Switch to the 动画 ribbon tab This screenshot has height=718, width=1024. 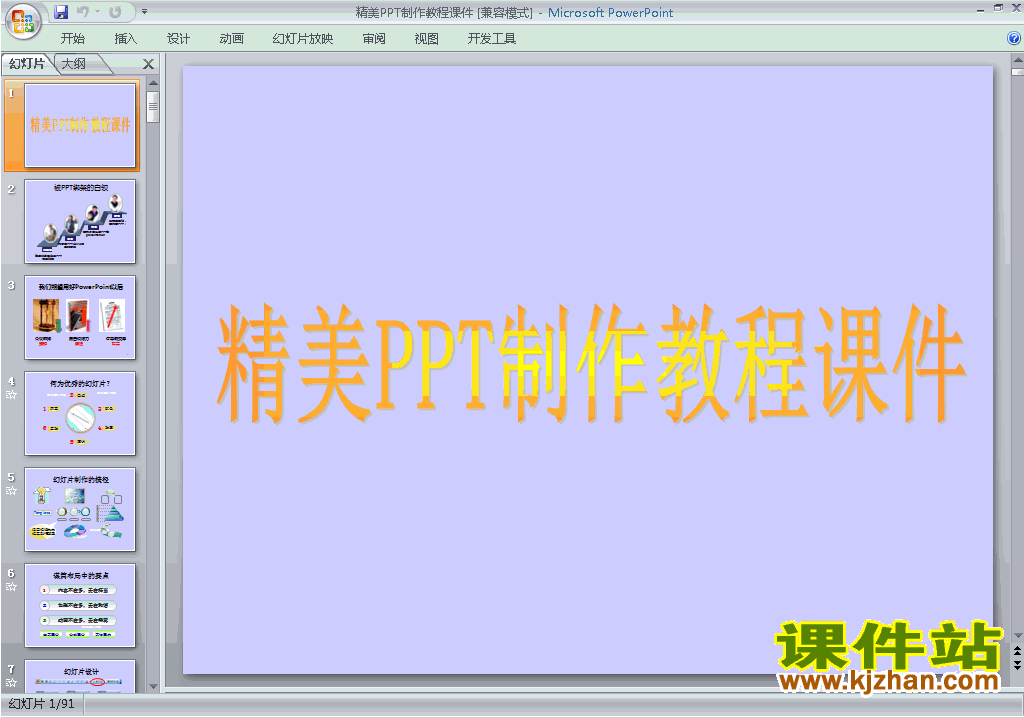(231, 39)
